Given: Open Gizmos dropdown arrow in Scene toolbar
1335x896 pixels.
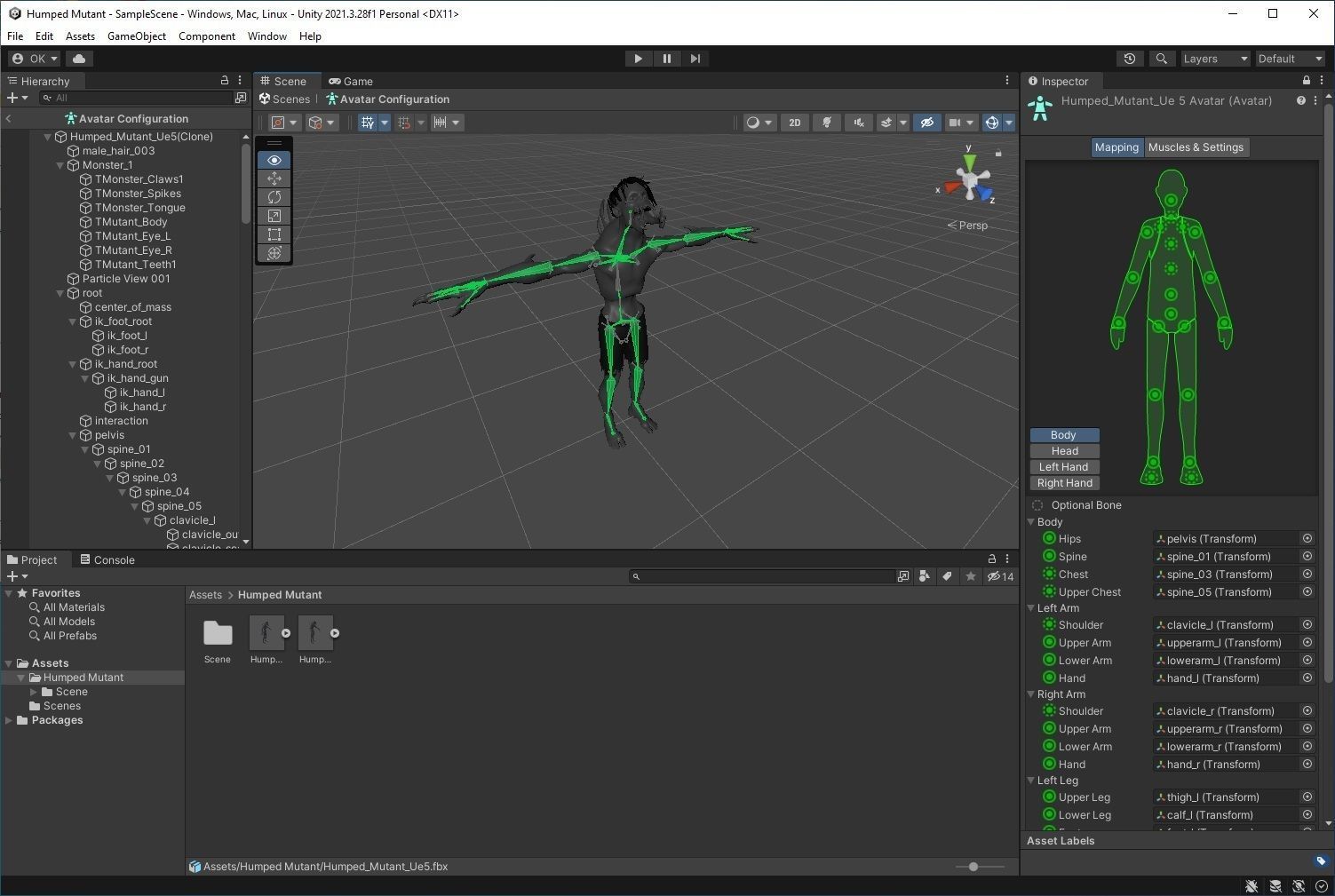Looking at the screenshot, I should point(1009,123).
